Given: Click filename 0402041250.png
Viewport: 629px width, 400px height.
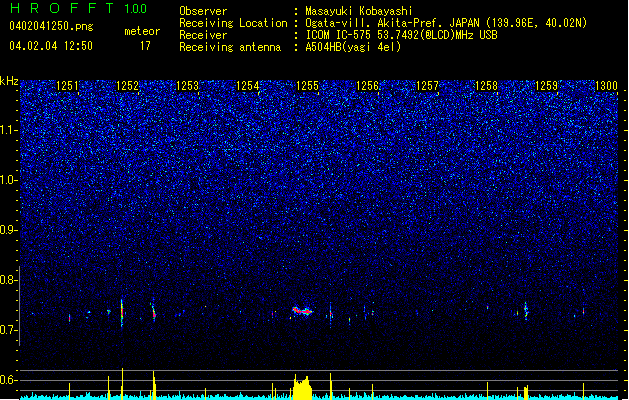Looking at the screenshot, I should tap(51, 26).
